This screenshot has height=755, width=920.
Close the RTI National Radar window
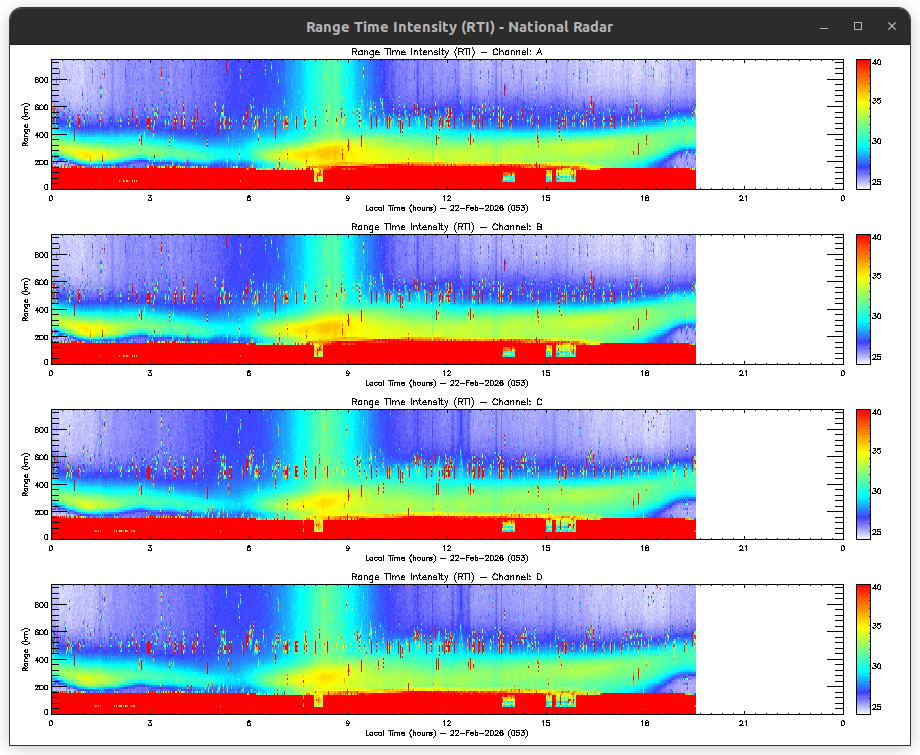(889, 26)
